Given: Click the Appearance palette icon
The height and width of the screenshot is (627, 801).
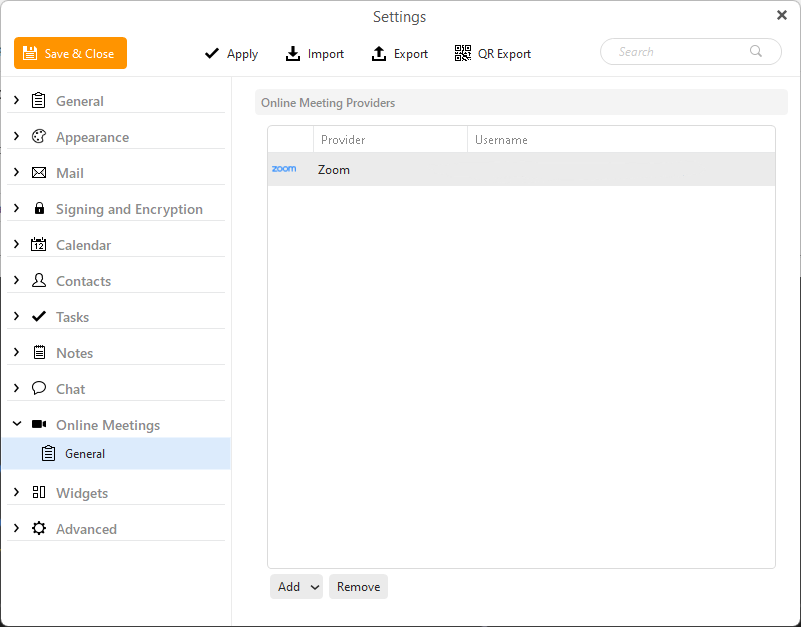Looking at the screenshot, I should [x=39, y=136].
